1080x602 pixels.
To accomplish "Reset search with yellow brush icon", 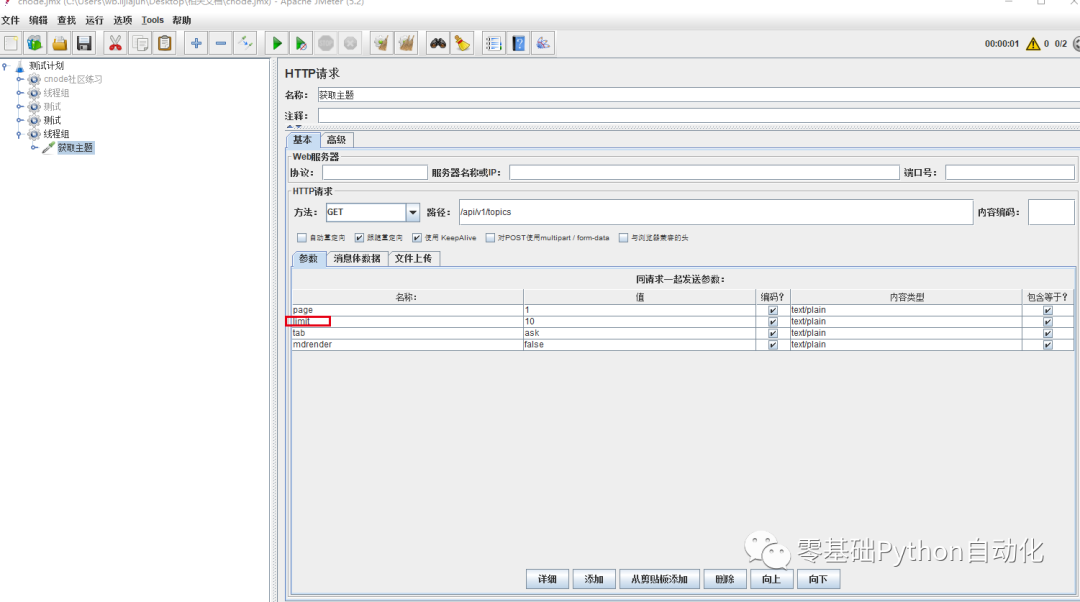I will point(462,43).
